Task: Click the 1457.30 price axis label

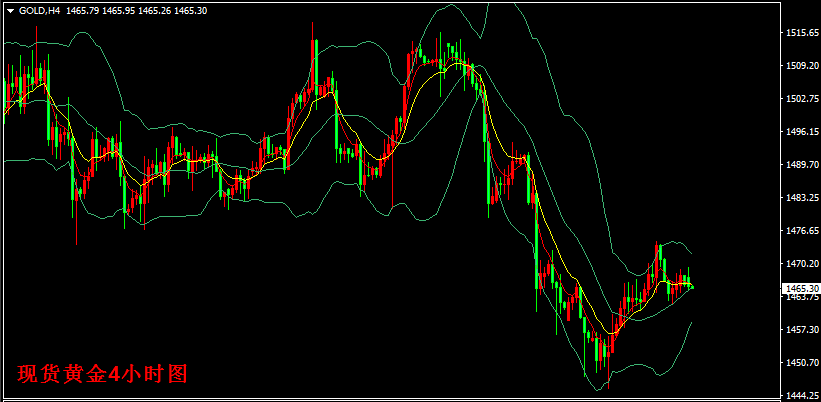Action: click(802, 329)
